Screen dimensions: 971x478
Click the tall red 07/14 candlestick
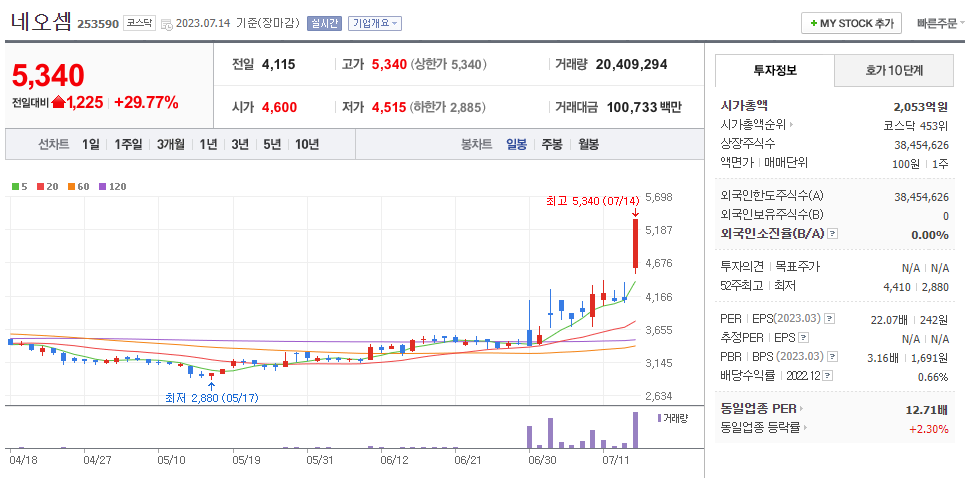point(635,244)
